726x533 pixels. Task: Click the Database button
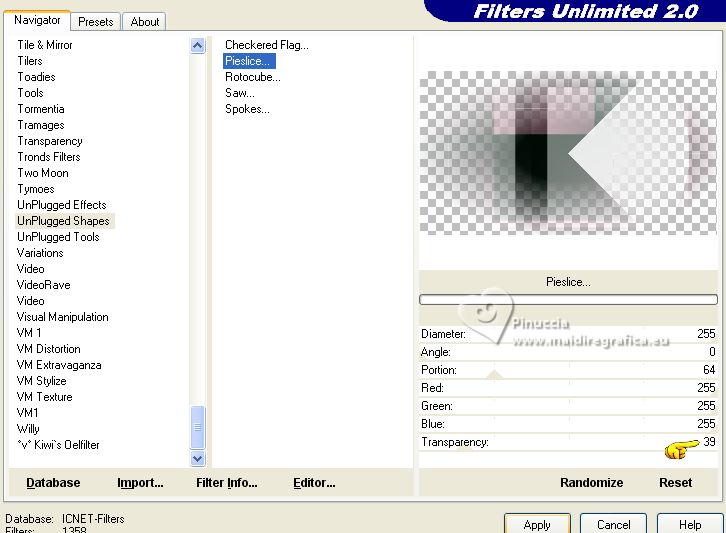click(x=53, y=483)
